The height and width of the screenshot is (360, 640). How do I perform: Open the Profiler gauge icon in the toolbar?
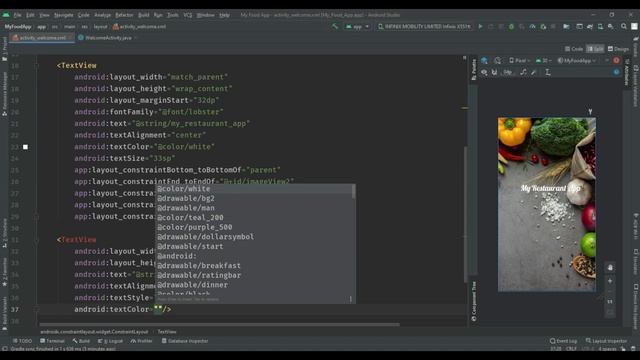pyautogui.click(x=532, y=27)
